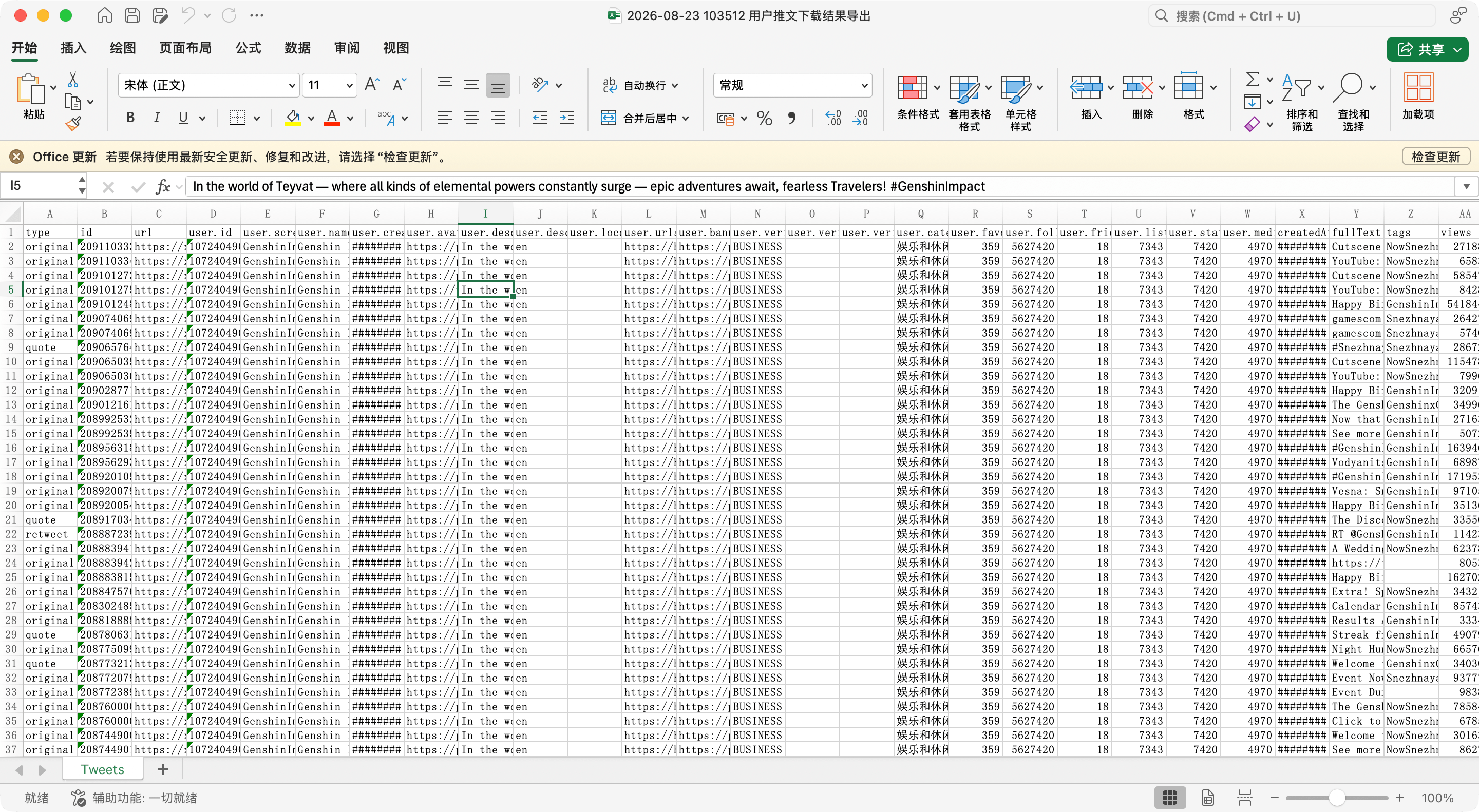This screenshot has width=1479, height=812.
Task: Toggle center text alignment
Action: pos(471,118)
